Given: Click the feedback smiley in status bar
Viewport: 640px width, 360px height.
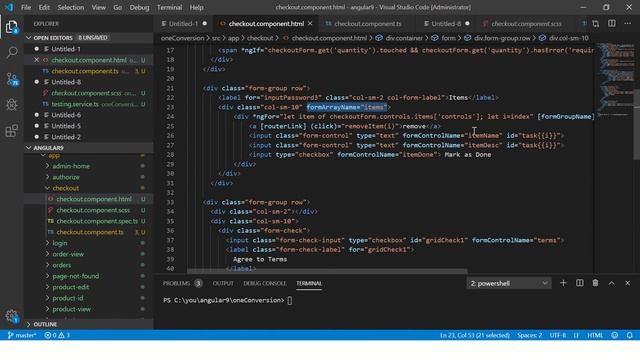Looking at the screenshot, I should point(615,335).
